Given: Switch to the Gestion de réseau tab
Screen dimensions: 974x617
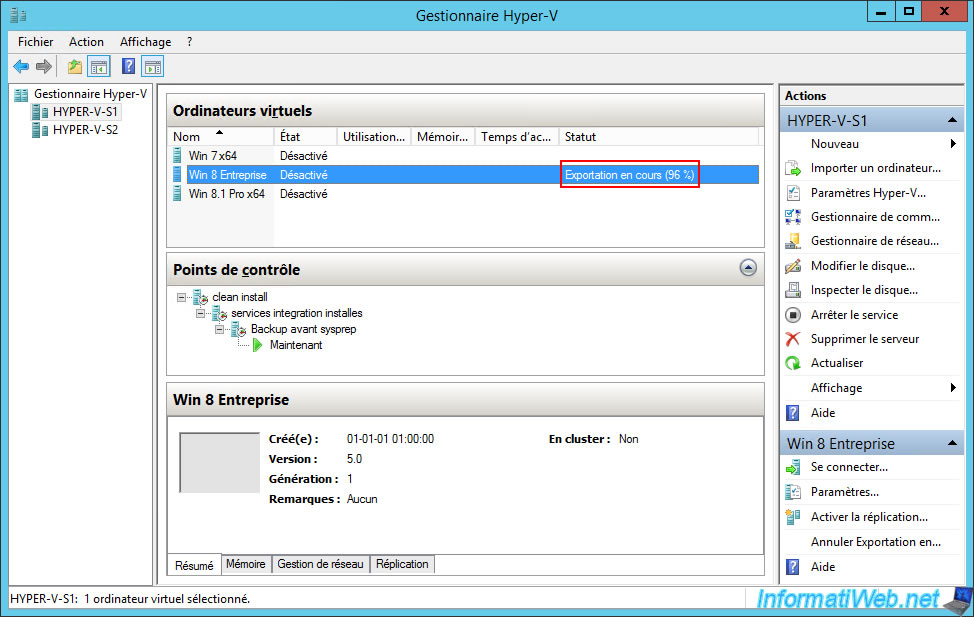Looking at the screenshot, I should coord(320,564).
